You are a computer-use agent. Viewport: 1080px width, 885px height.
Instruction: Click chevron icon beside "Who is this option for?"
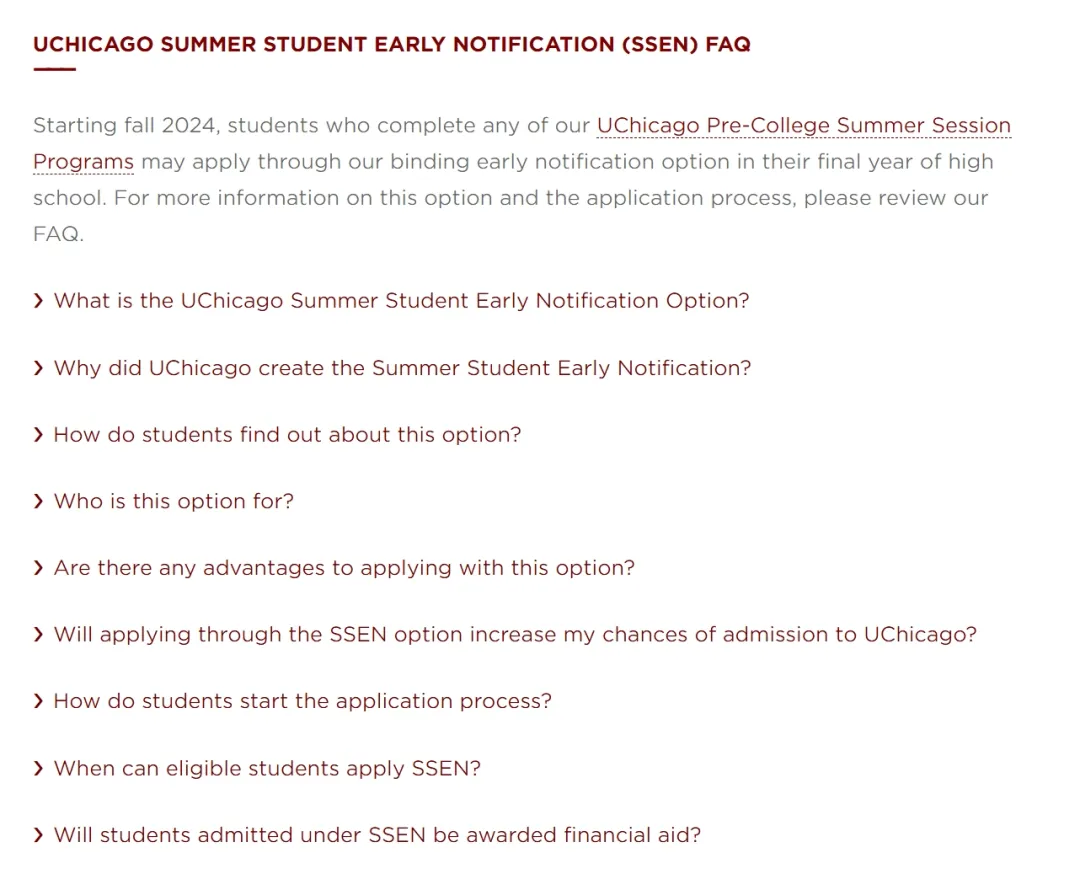pyautogui.click(x=38, y=501)
